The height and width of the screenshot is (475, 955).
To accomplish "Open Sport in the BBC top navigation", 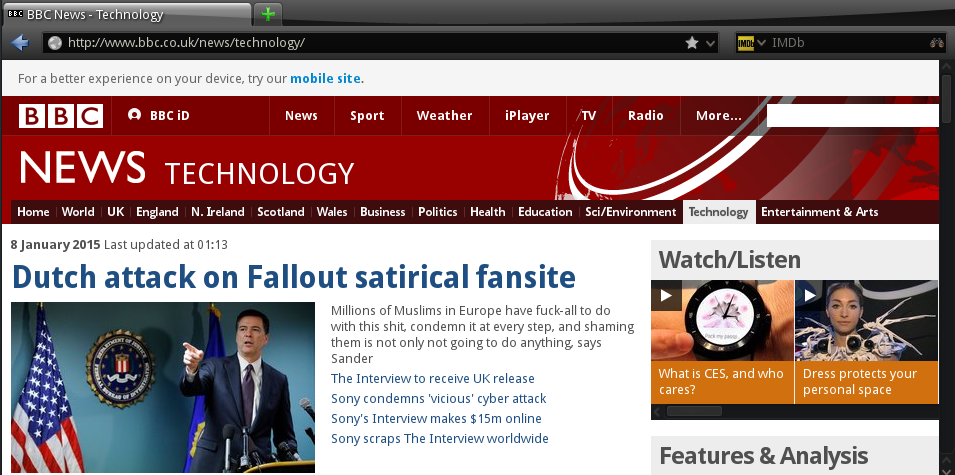I will click(x=367, y=116).
